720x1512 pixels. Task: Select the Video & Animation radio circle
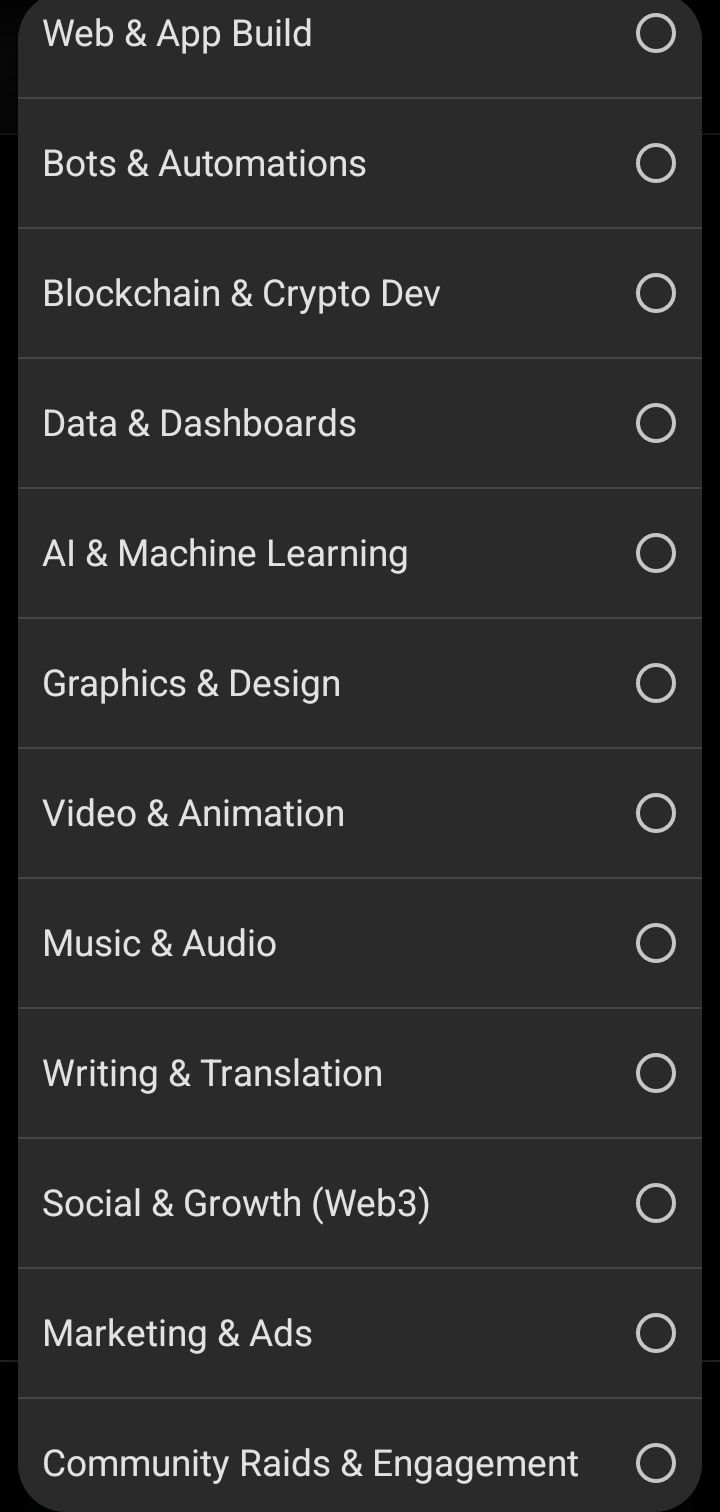coord(656,813)
